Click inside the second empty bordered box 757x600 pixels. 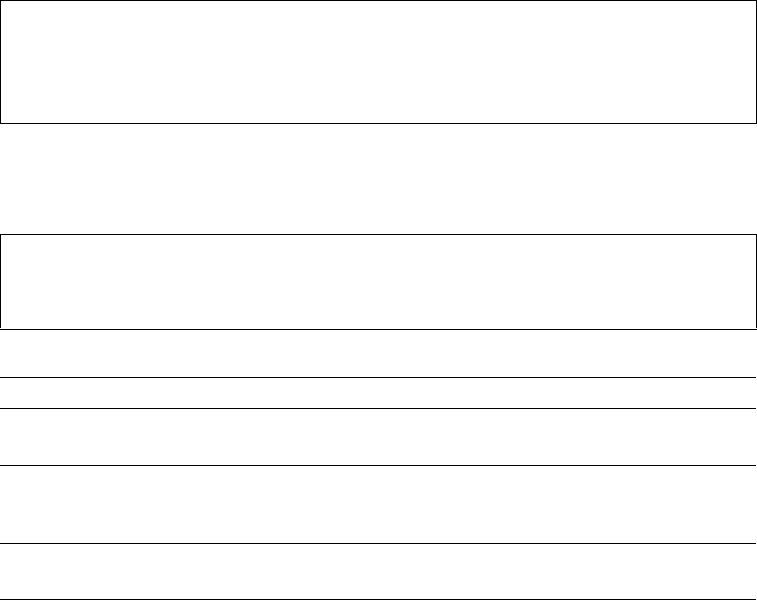tap(378, 281)
